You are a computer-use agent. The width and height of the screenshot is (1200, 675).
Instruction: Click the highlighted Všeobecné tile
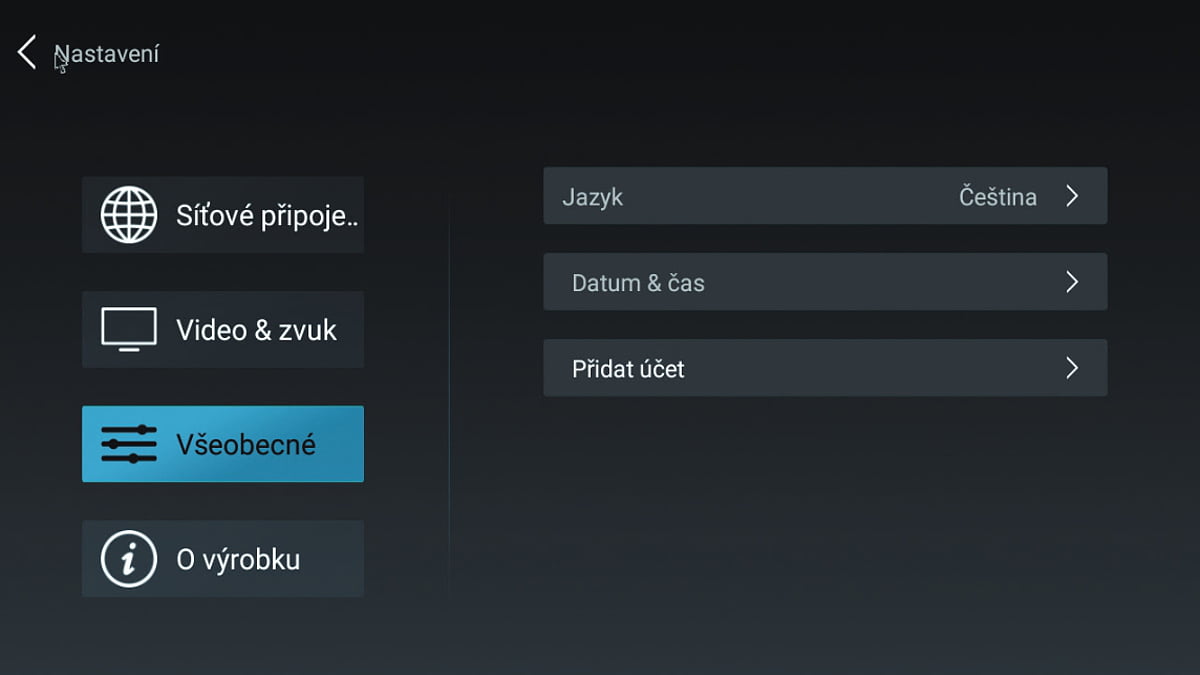point(222,443)
